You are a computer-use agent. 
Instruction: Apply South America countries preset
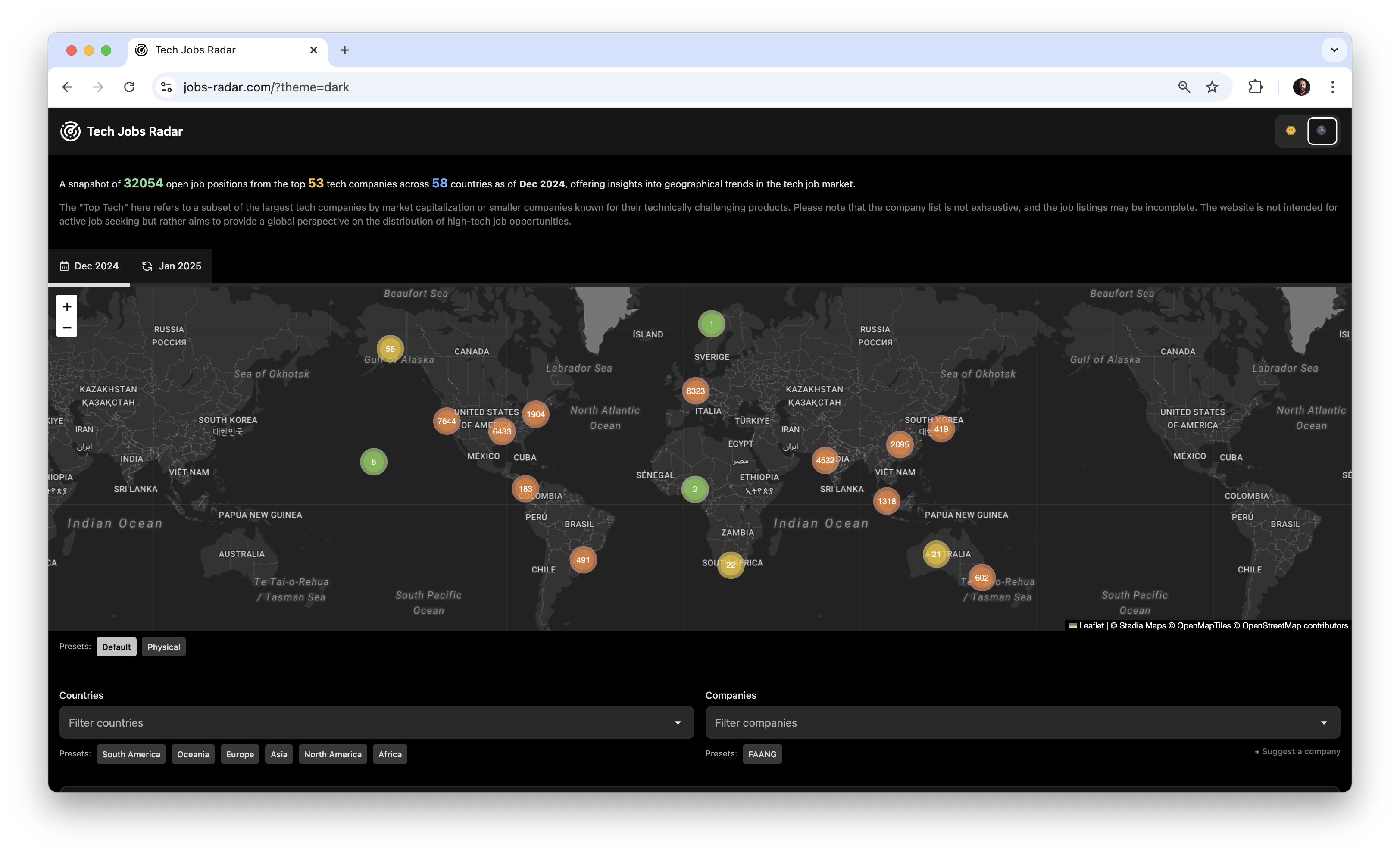pyautogui.click(x=131, y=754)
